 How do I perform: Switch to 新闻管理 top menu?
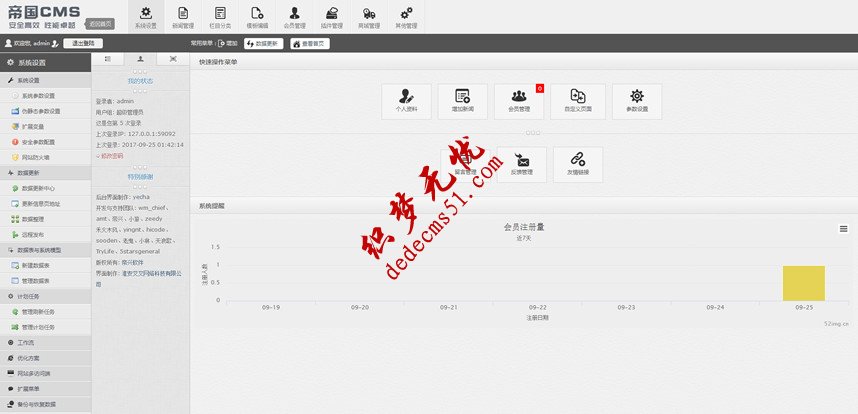click(183, 17)
